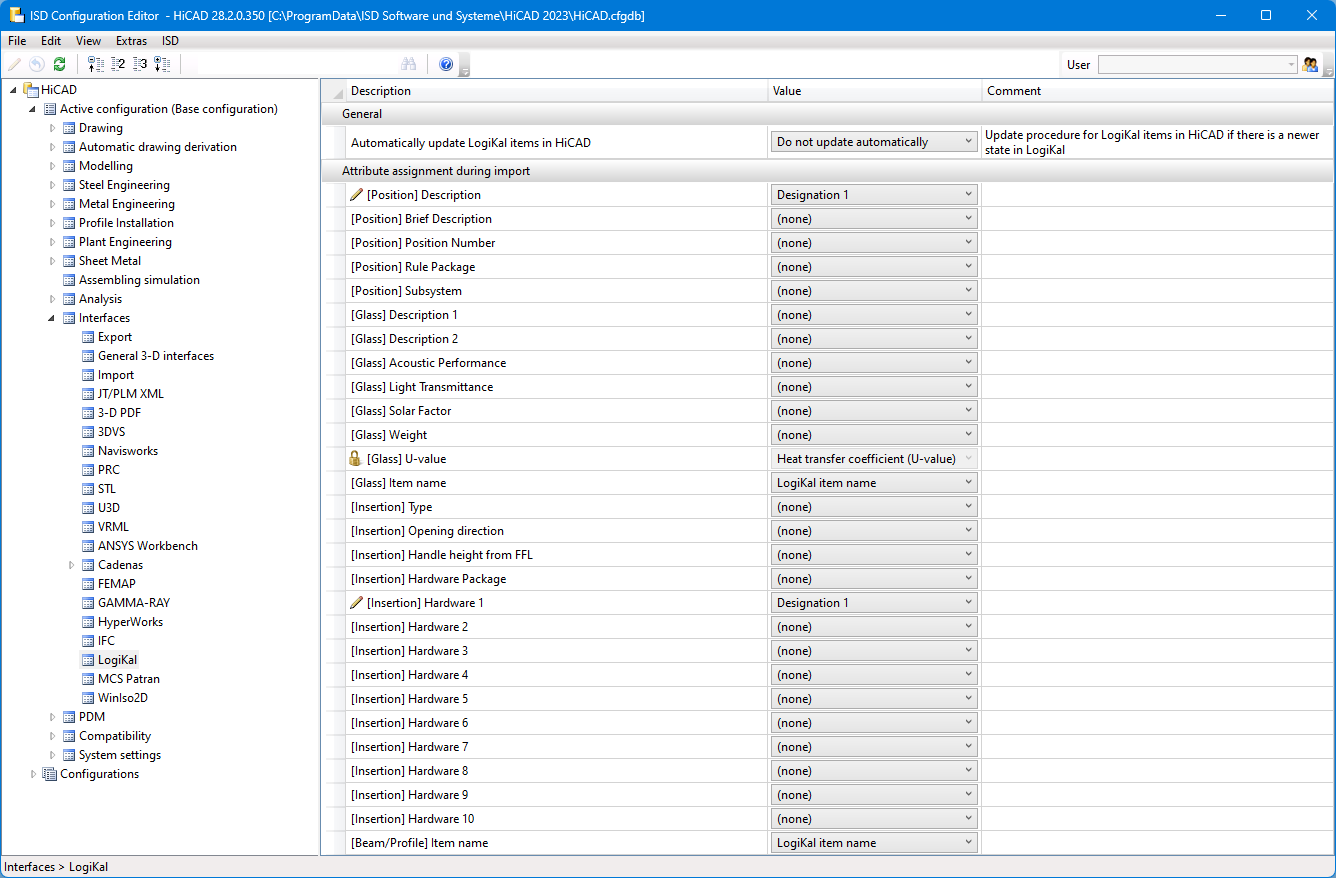Viewport: 1336px width, 878px height.
Task: Open the Automatically update LogiKal items dropdown
Action: click(874, 142)
